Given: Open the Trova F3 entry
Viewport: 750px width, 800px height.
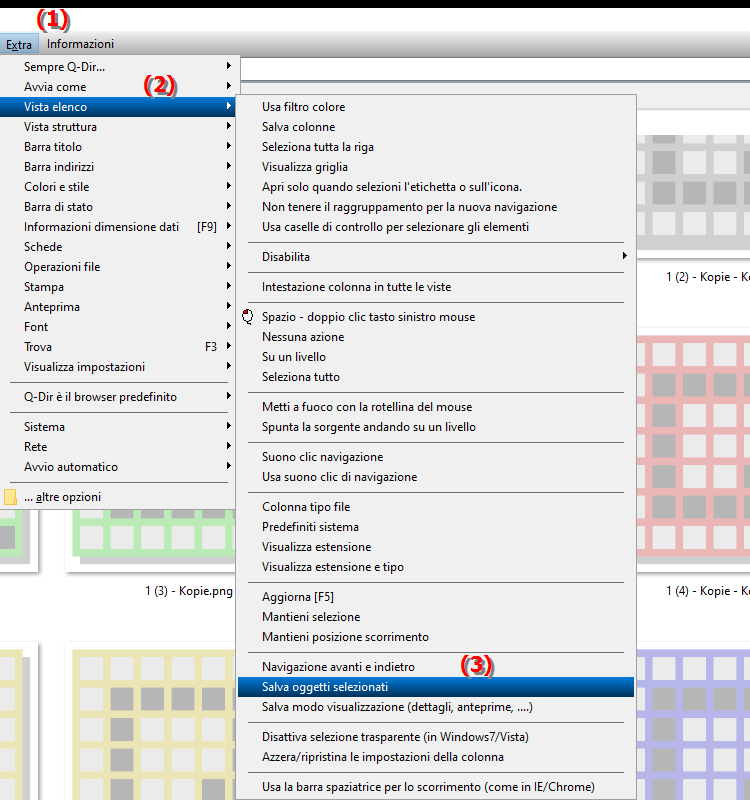Looking at the screenshot, I should click(x=117, y=347).
